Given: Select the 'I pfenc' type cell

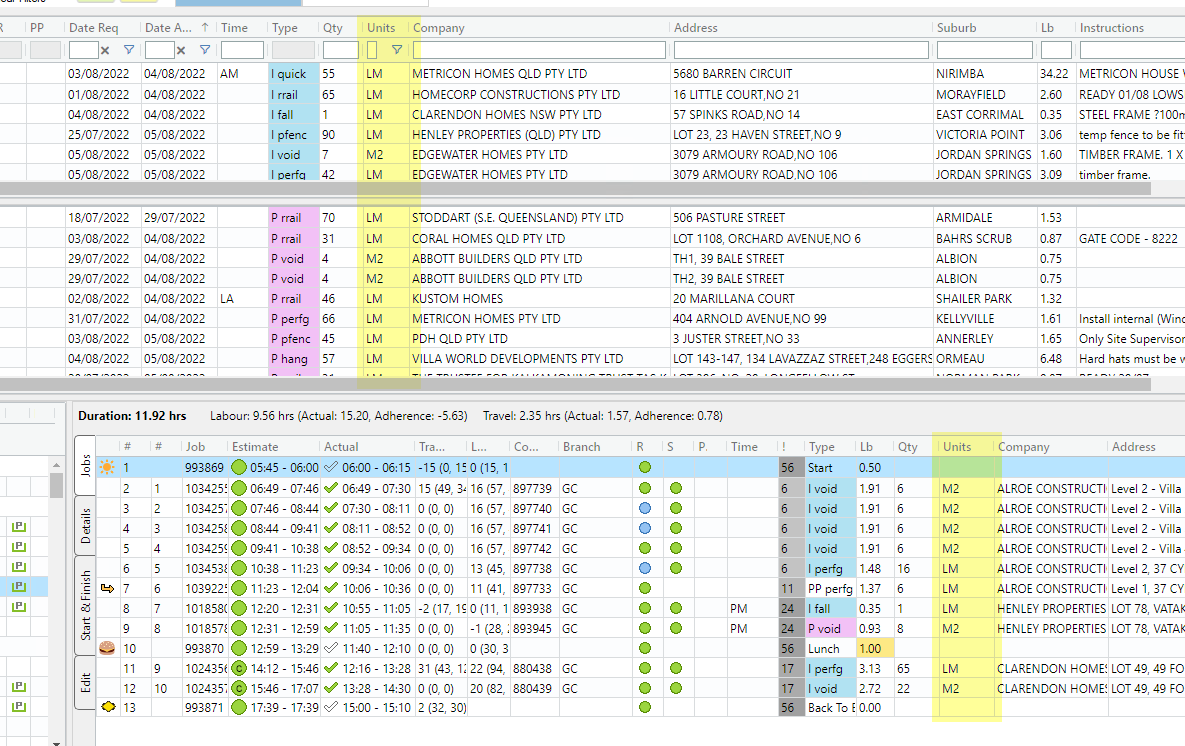Looking at the screenshot, I should pos(293,135).
